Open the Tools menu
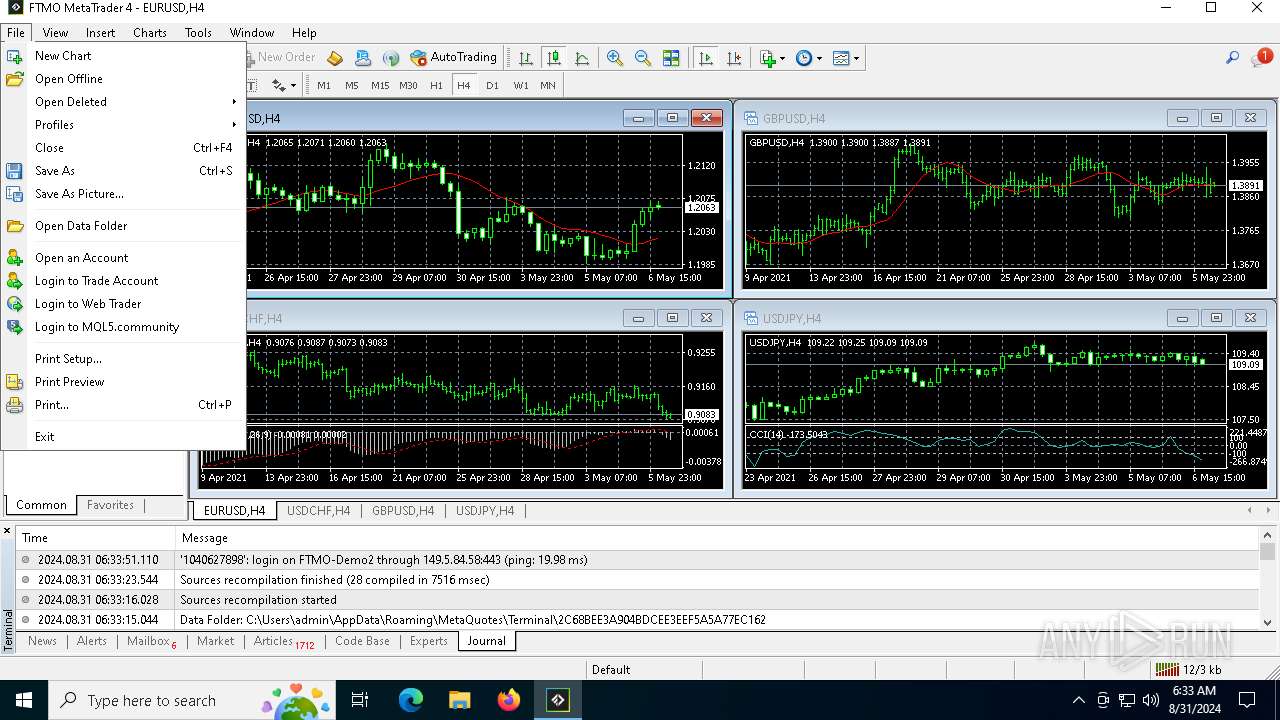 pos(198,32)
